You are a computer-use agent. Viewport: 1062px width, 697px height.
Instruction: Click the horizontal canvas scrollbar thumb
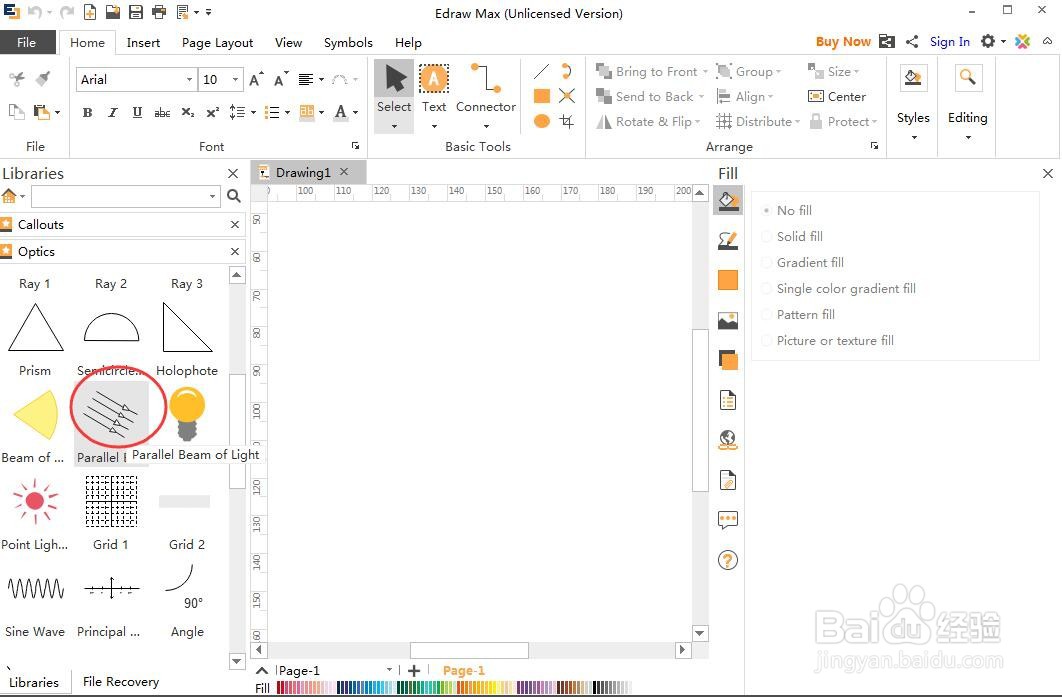469,650
